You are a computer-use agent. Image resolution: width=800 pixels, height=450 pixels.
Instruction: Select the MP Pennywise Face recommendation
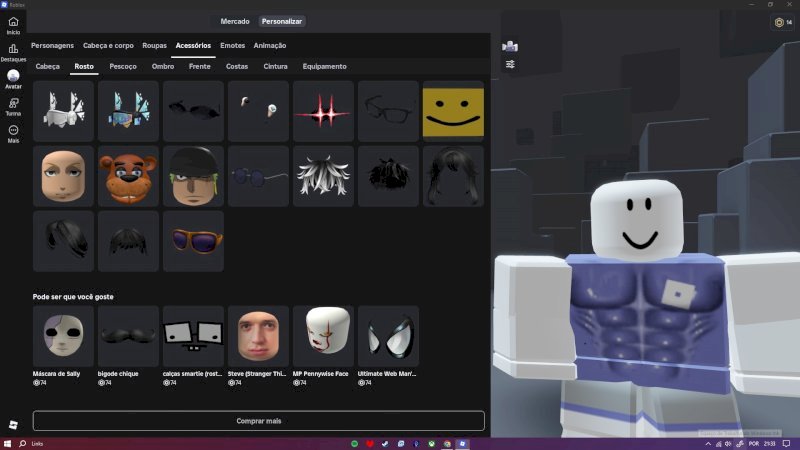(323, 336)
